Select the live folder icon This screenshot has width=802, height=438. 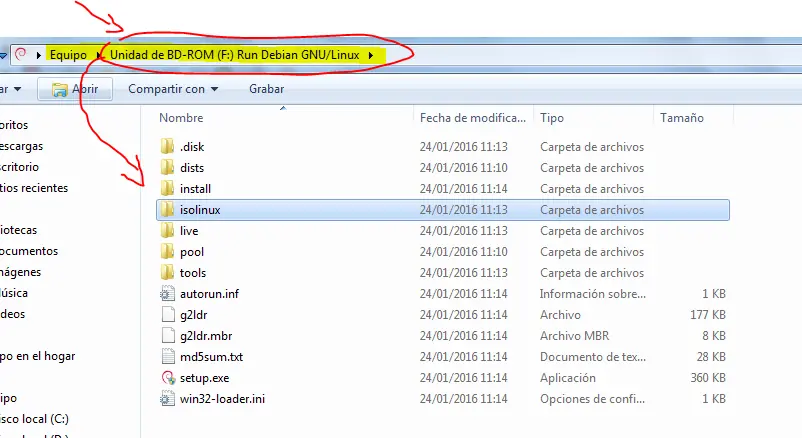[x=167, y=231]
